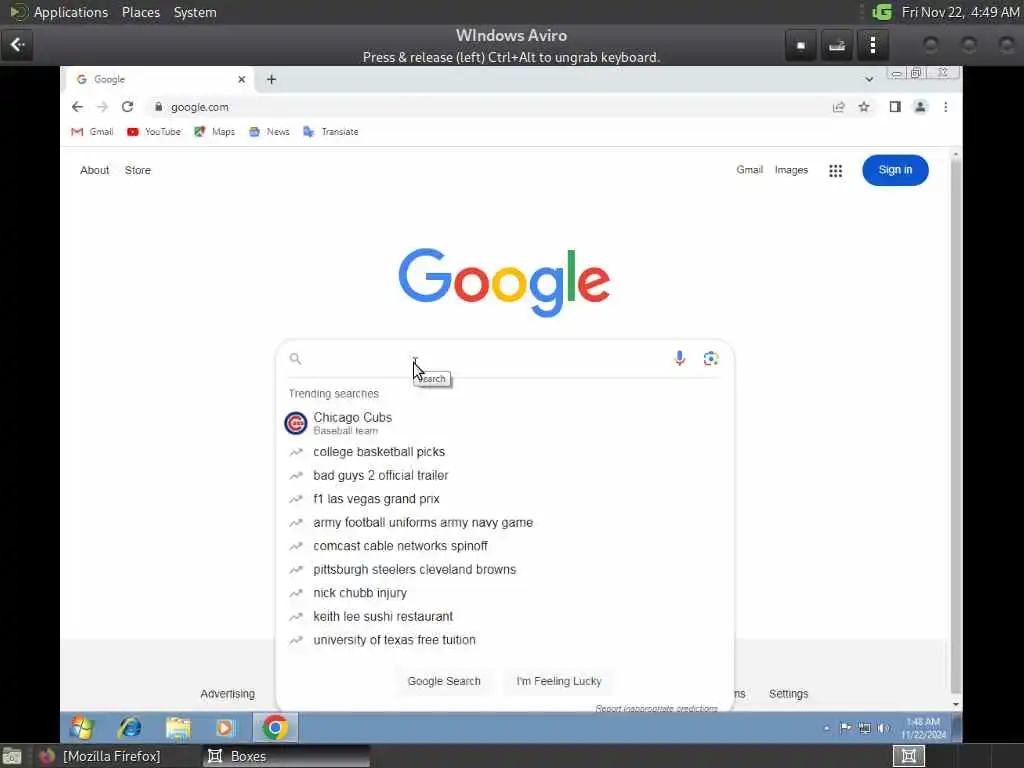Open Translate bookmark in bookmarks bar
Screen dimensions: 1024x768
[330, 132]
